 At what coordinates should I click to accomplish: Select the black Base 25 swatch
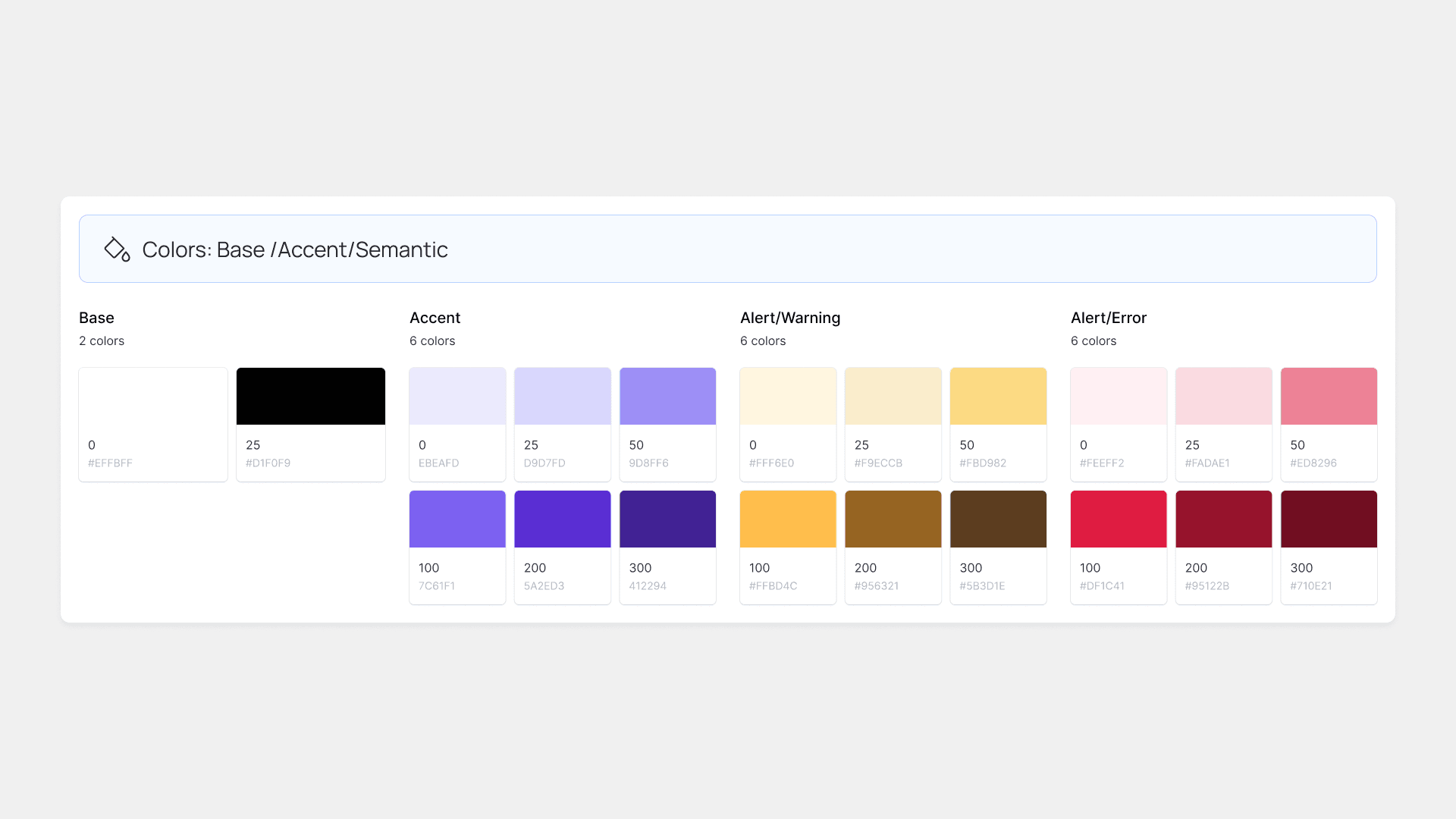310,397
